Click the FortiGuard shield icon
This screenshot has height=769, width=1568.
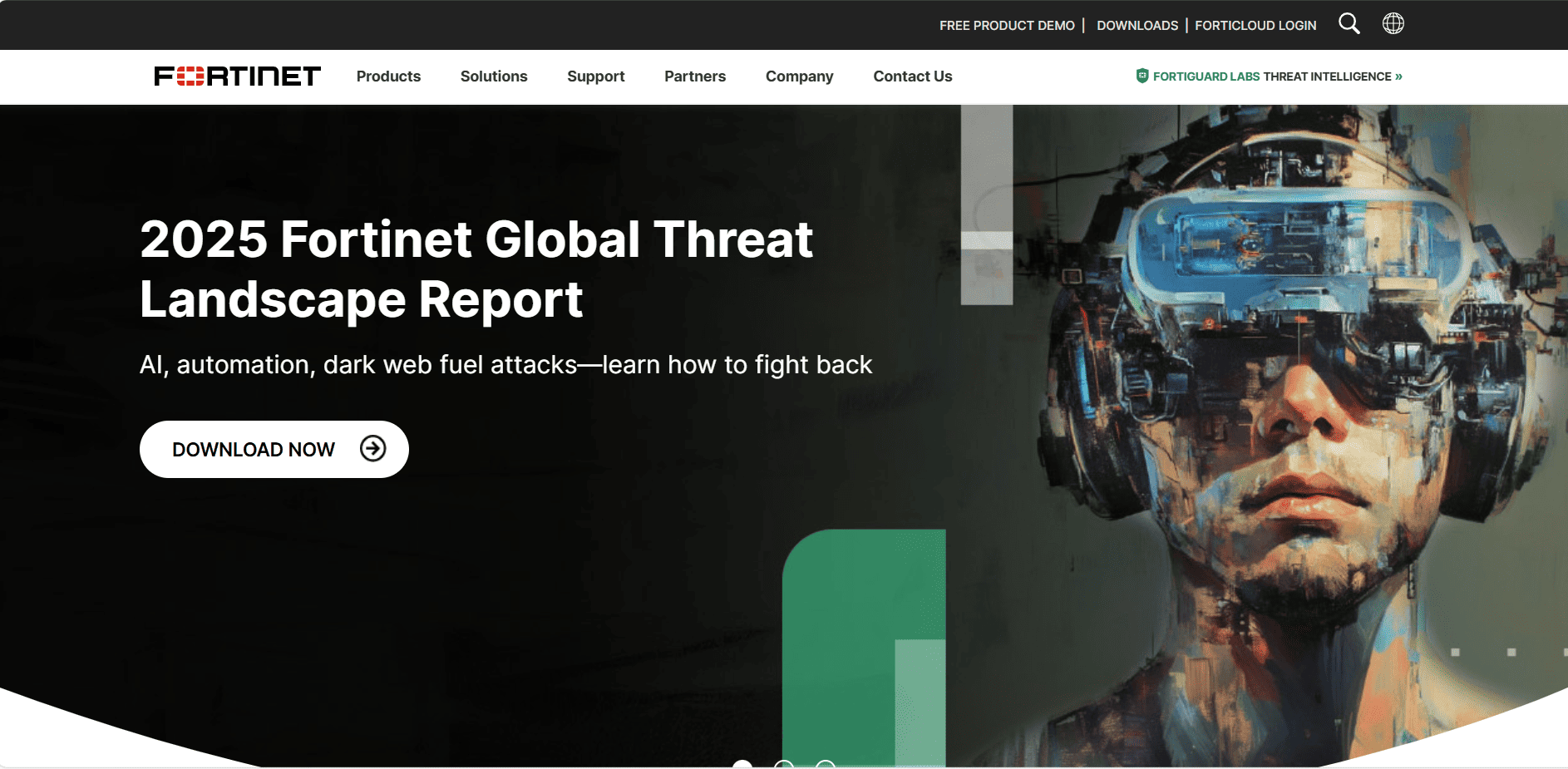pyautogui.click(x=1142, y=76)
